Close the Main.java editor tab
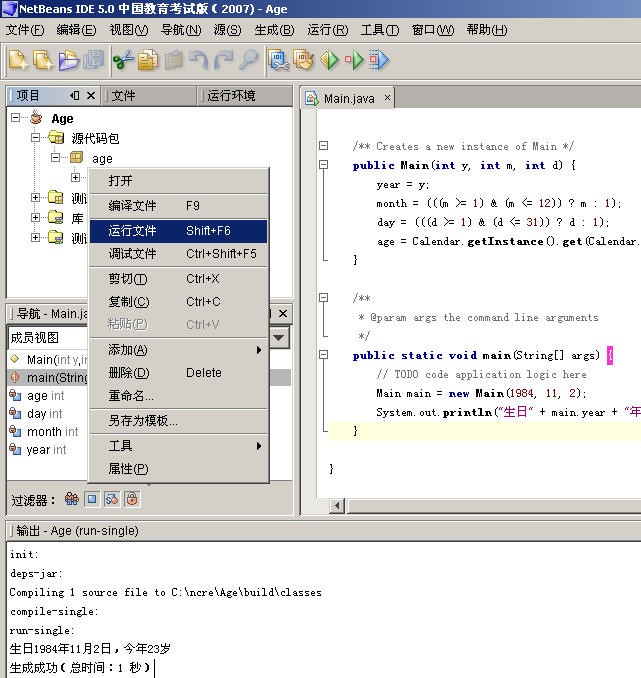The width and height of the screenshot is (641, 678). click(387, 98)
